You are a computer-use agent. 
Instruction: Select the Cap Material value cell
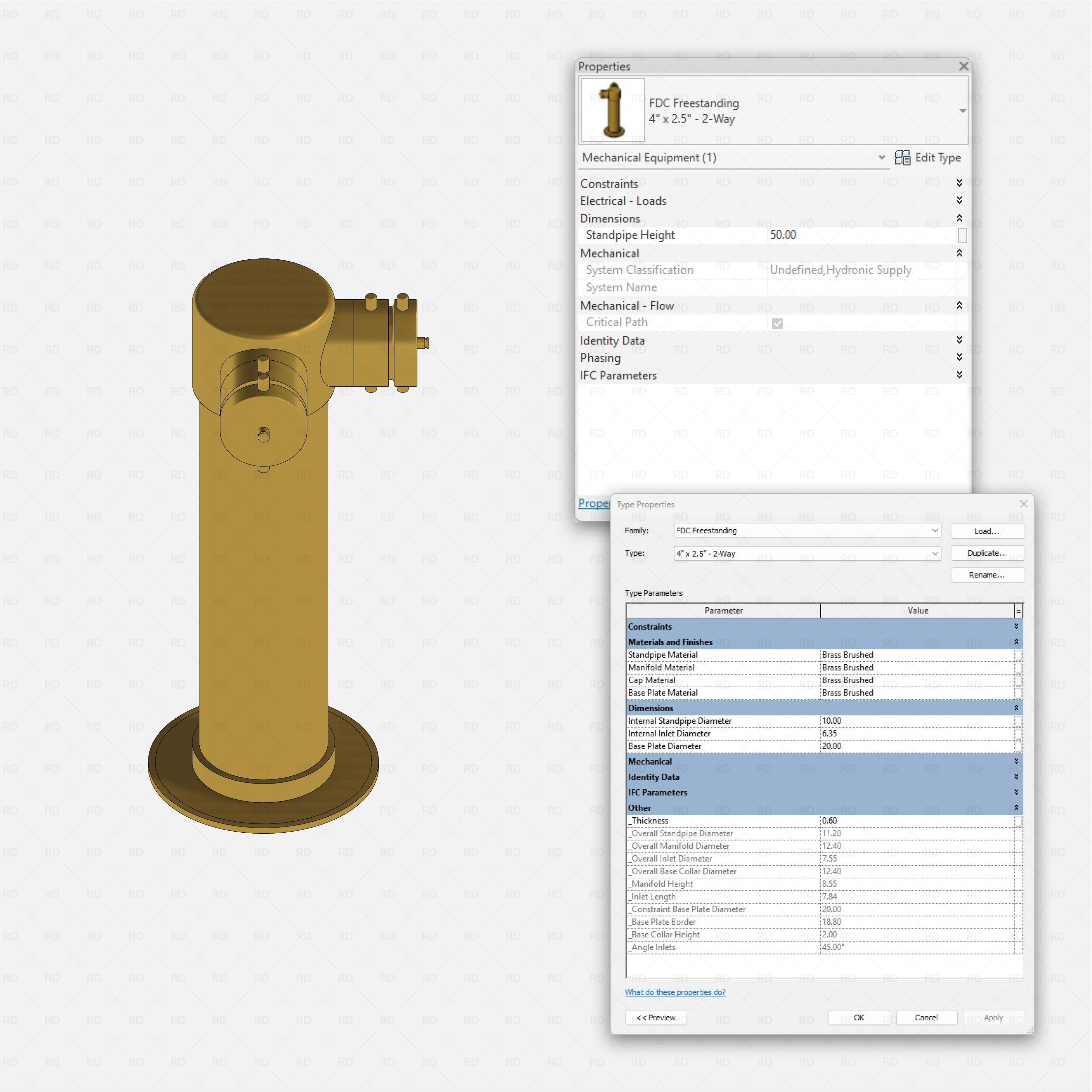(x=917, y=680)
